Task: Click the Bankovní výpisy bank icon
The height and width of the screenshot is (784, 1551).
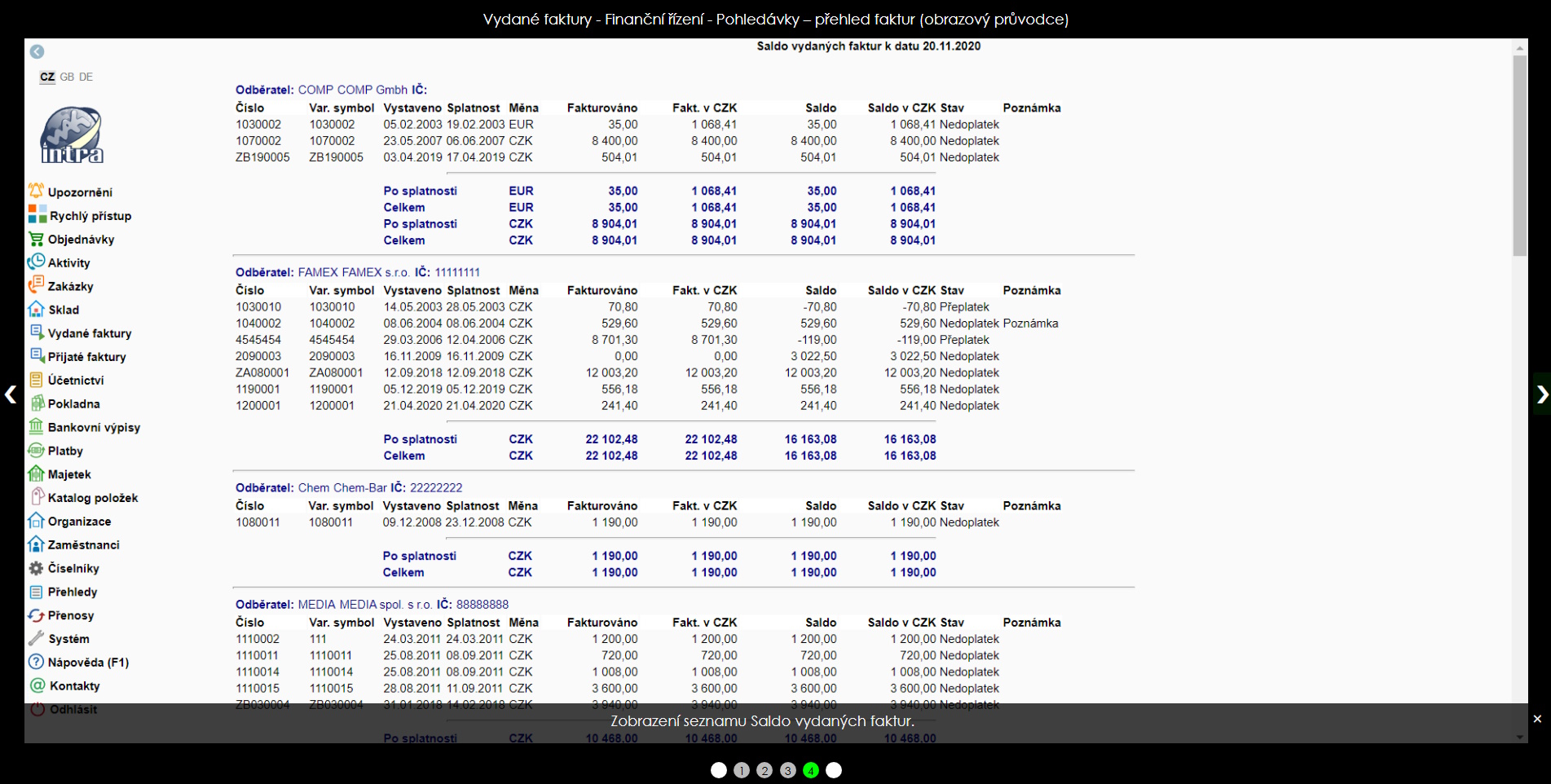Action: pyautogui.click(x=36, y=426)
